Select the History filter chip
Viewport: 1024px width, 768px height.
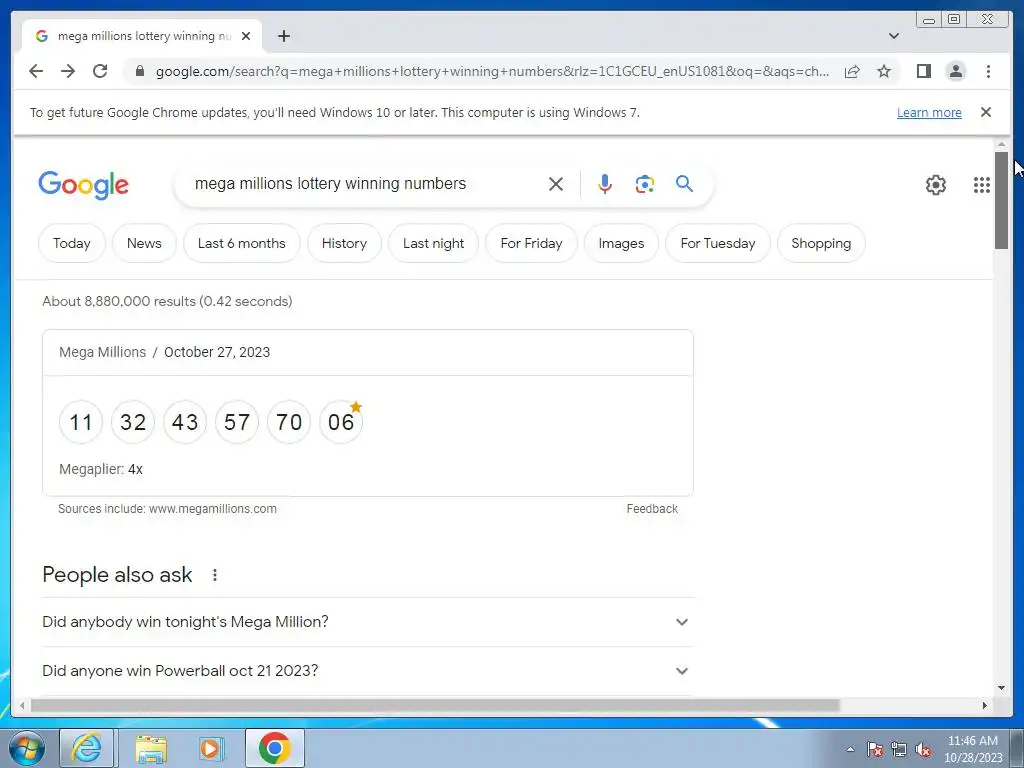pyautogui.click(x=344, y=243)
